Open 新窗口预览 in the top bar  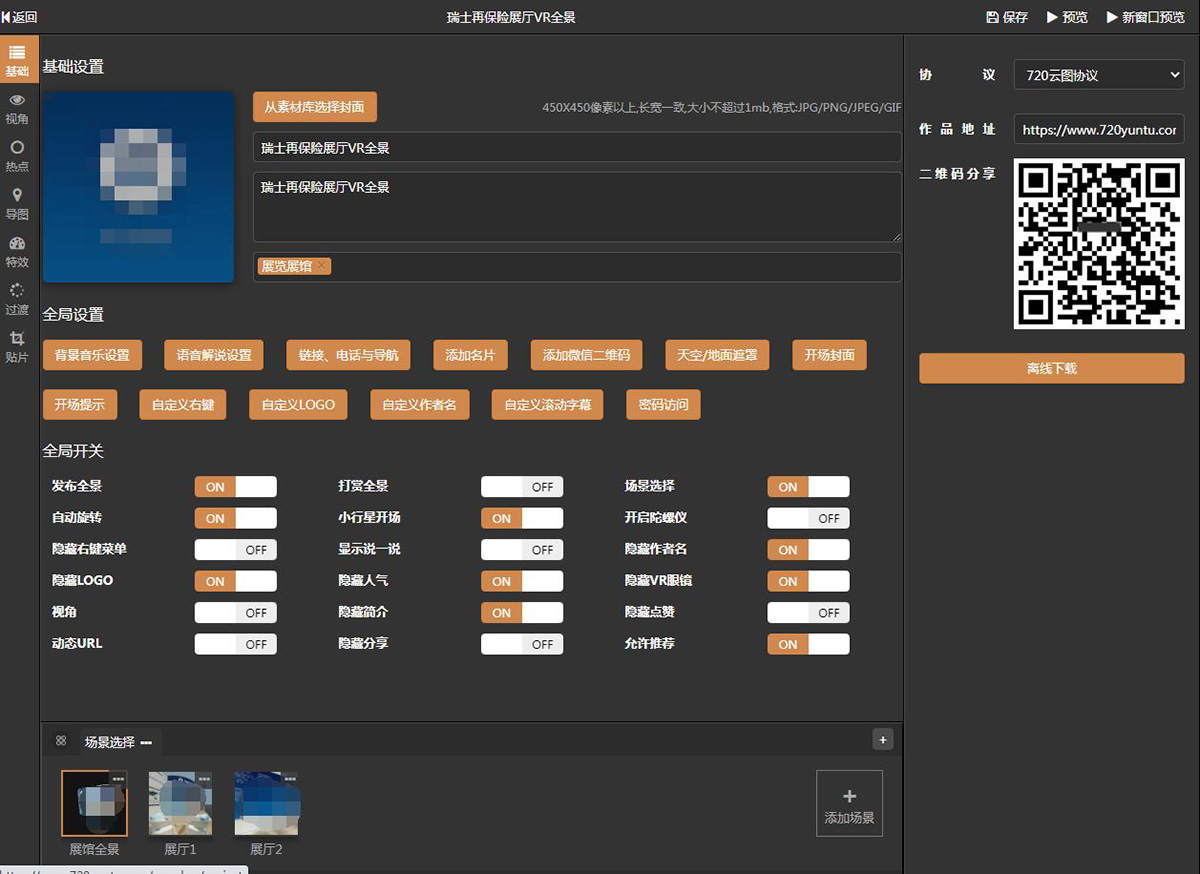pyautogui.click(x=1145, y=17)
